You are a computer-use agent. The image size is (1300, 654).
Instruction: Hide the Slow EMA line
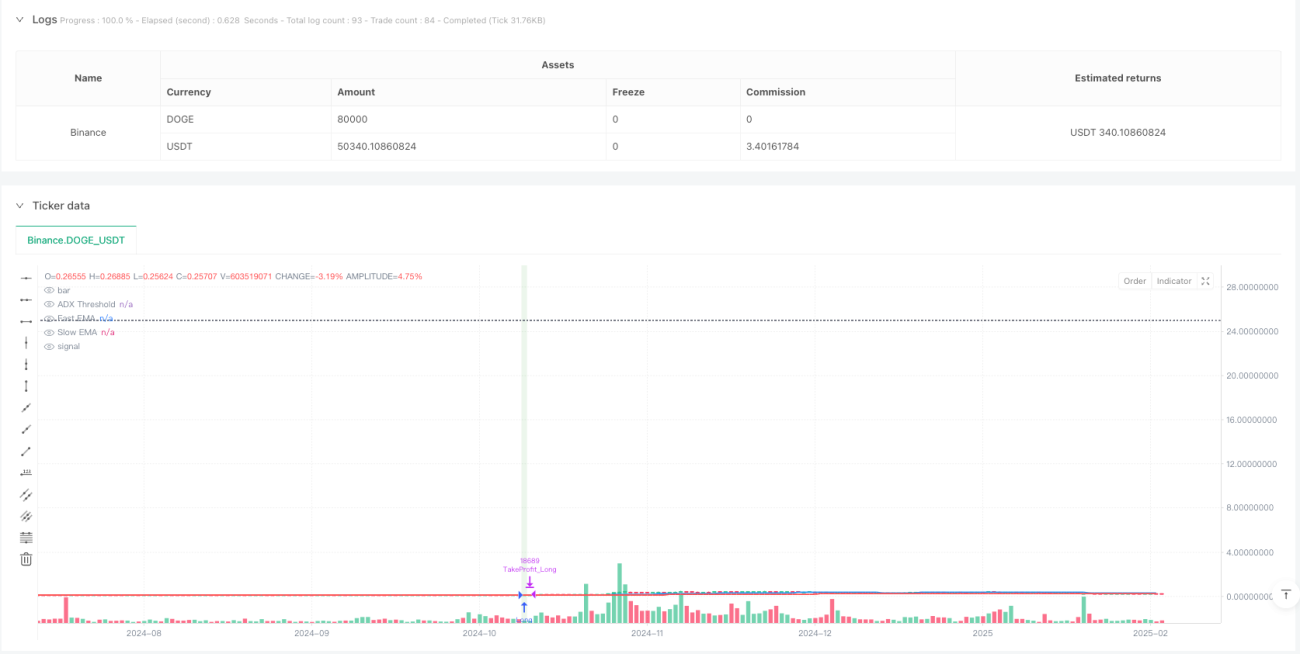49,332
